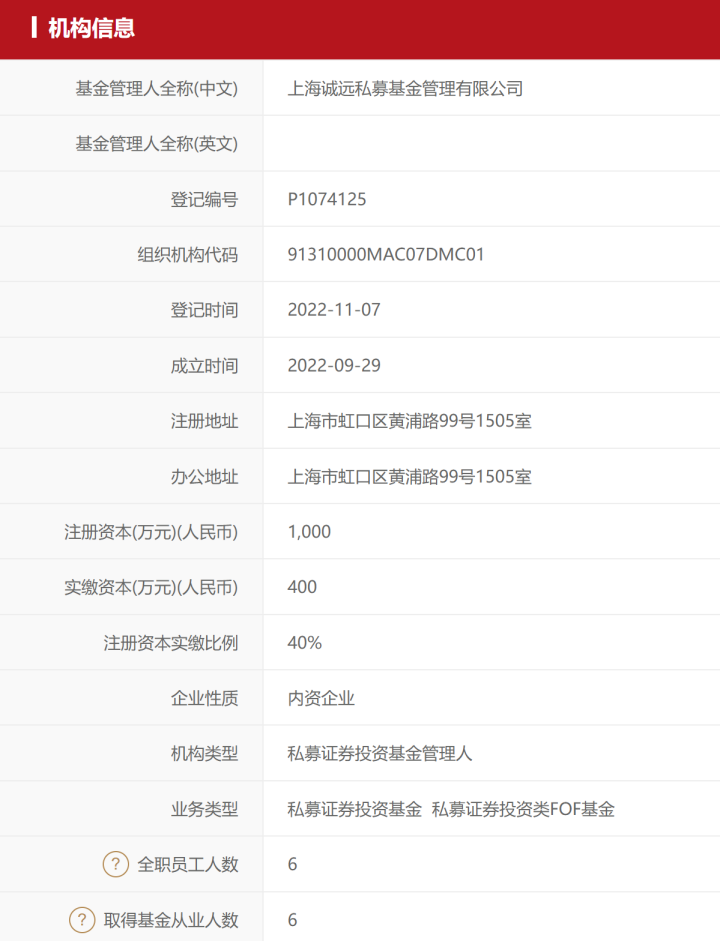Click the 实缴资本(万元)(人民币) label
The width and height of the screenshot is (720, 941).
(151, 588)
